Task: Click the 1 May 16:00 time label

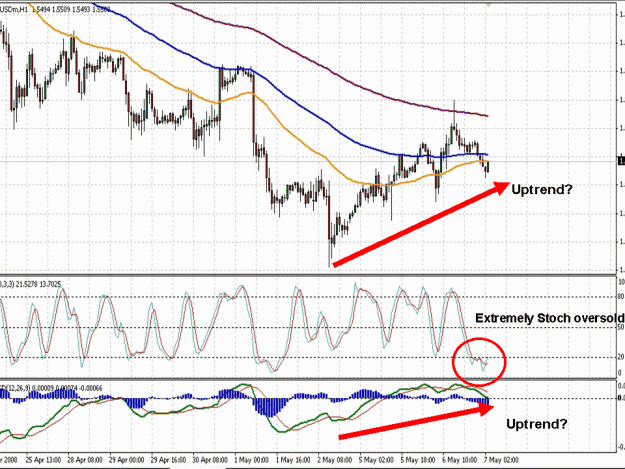Action: point(293,460)
